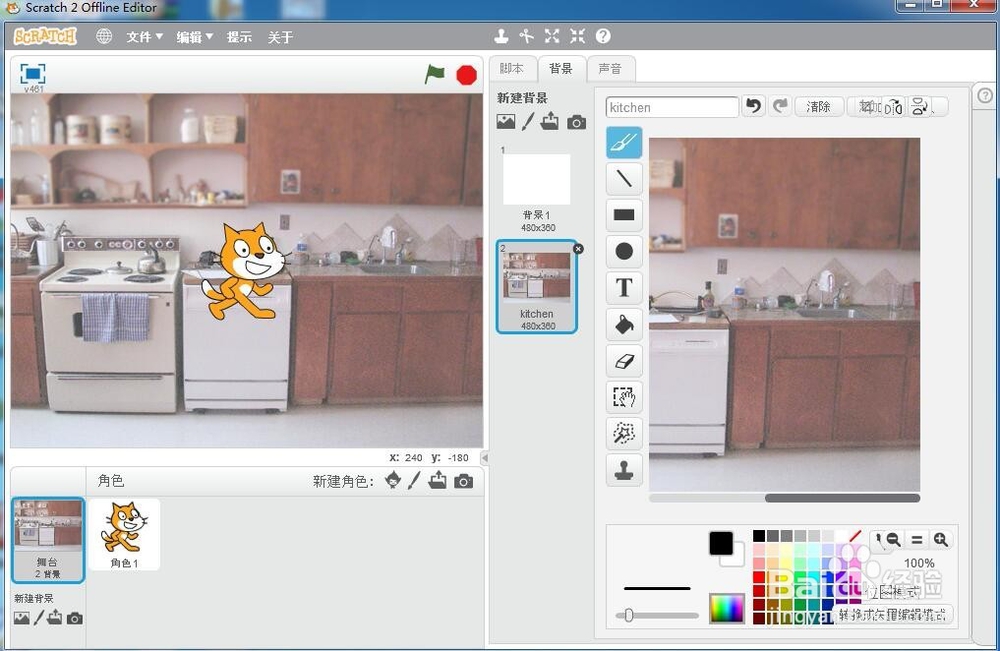The image size is (1000, 651).
Task: Zoom out the paint canvas
Action: coord(893,540)
